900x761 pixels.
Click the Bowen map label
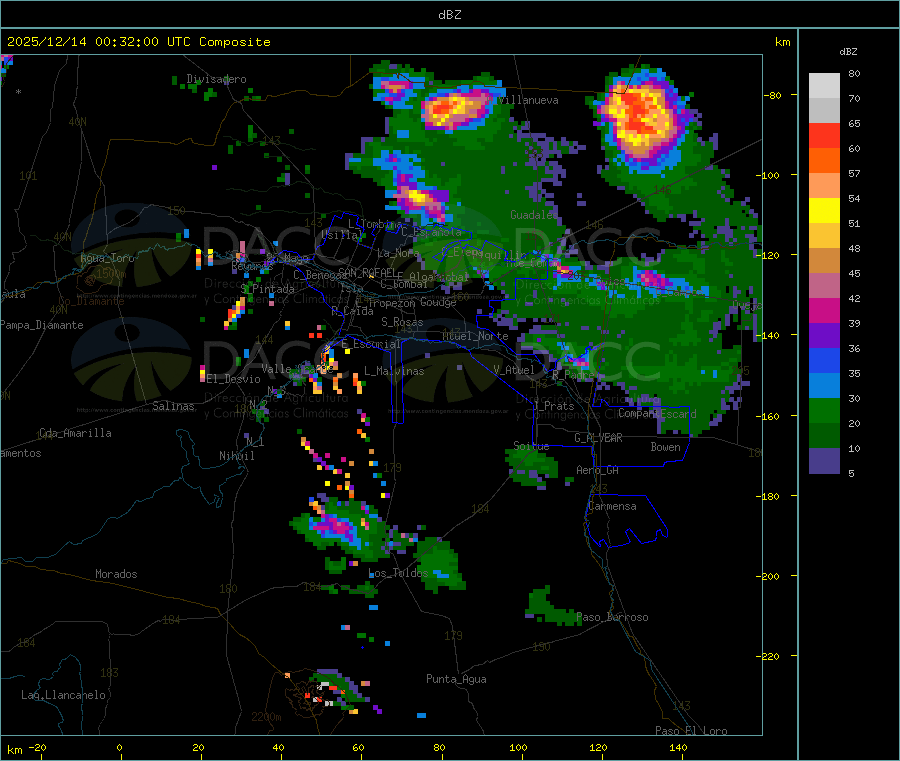(665, 447)
